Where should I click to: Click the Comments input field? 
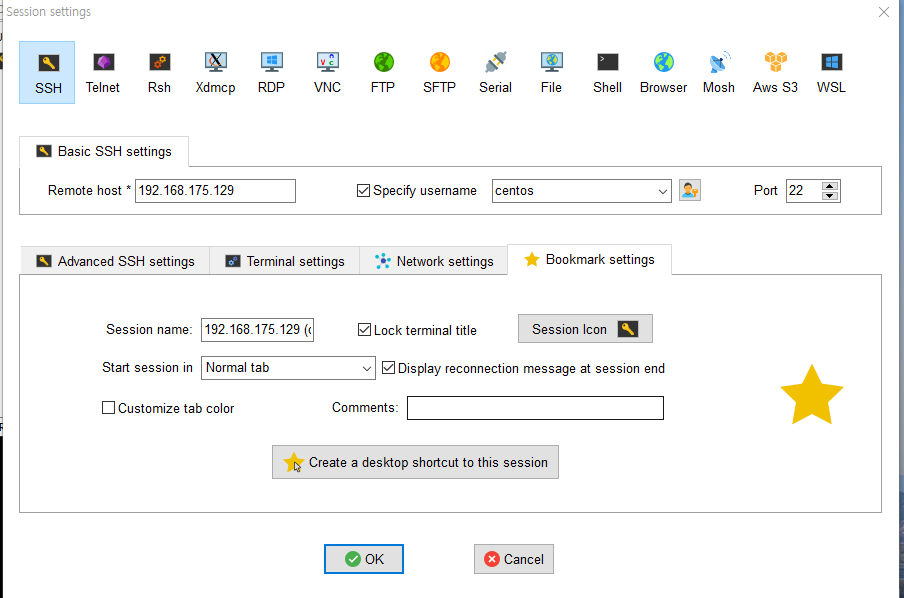tap(535, 408)
